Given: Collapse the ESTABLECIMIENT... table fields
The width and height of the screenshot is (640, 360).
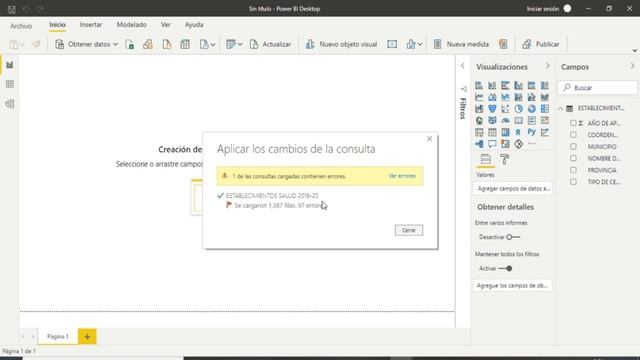Looking at the screenshot, I should click(x=560, y=108).
